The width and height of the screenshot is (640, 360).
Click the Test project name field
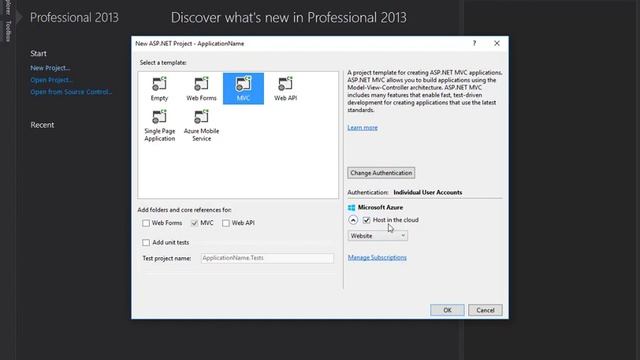[x=267, y=258]
